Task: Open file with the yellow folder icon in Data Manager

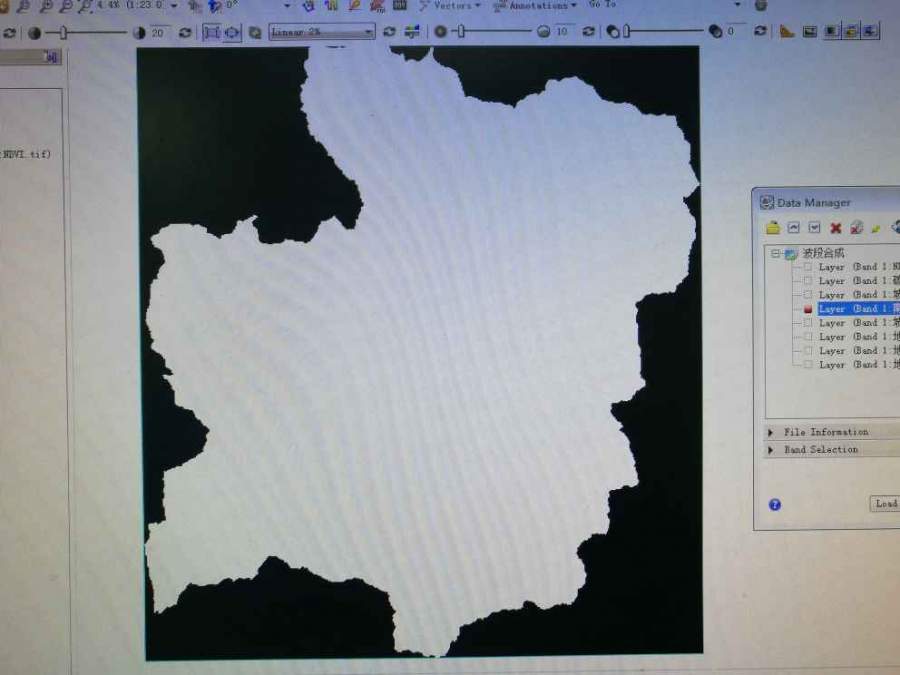Action: point(773,228)
